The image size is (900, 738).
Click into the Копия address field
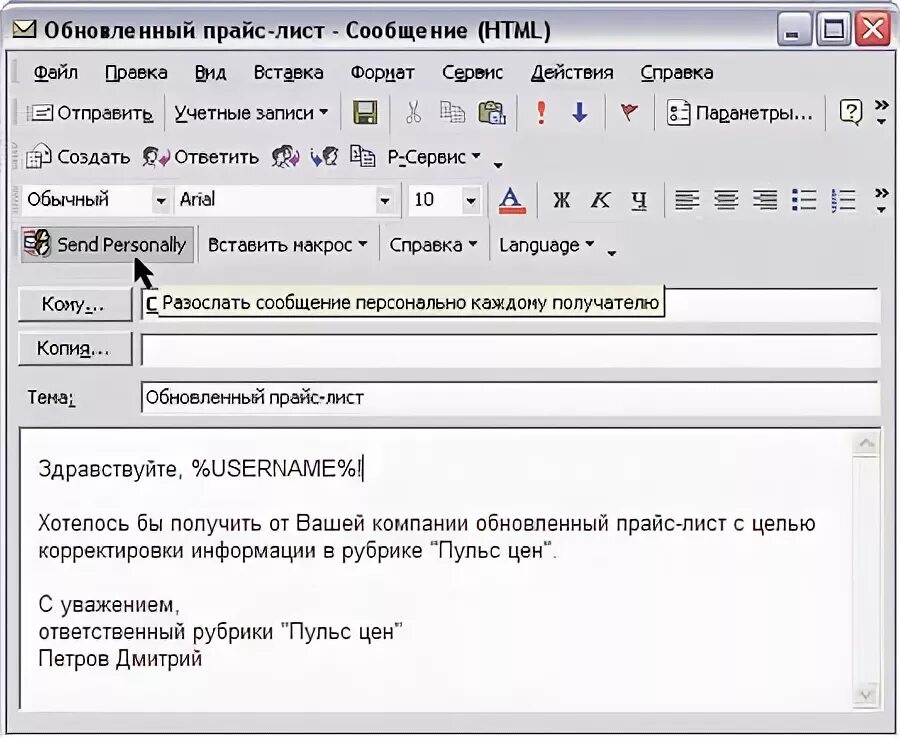(x=510, y=349)
